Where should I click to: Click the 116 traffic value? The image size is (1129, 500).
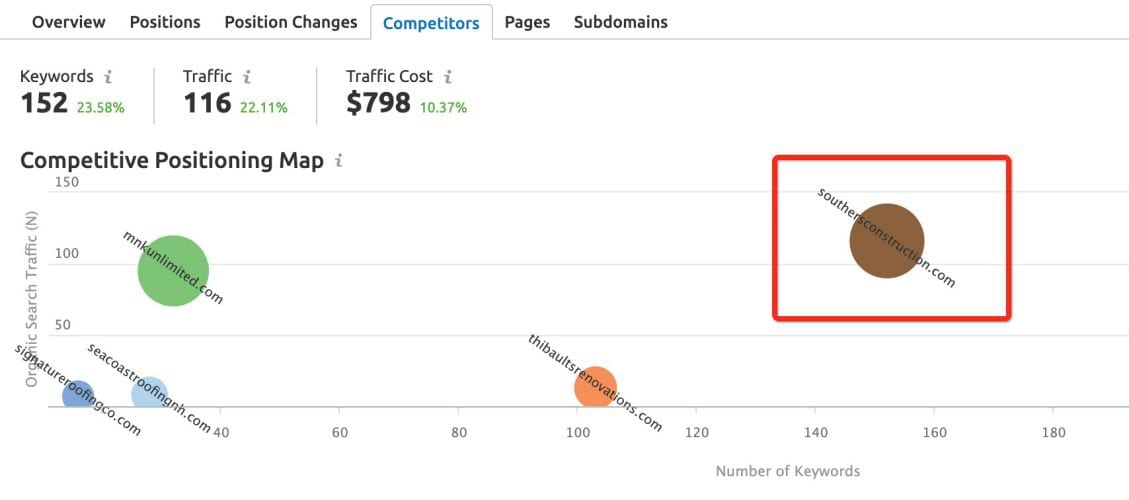(207, 104)
